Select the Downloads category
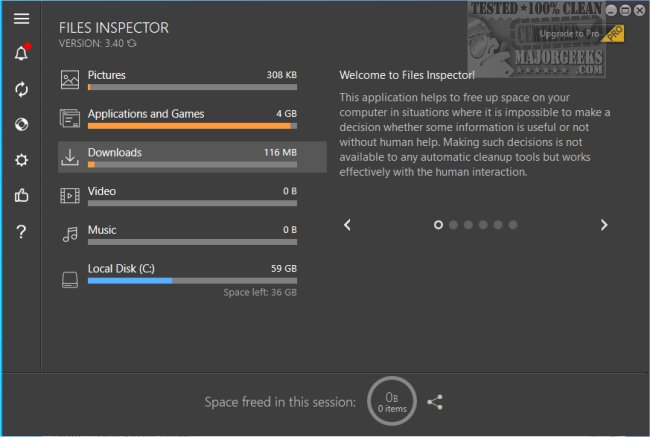 pyautogui.click(x=192, y=157)
